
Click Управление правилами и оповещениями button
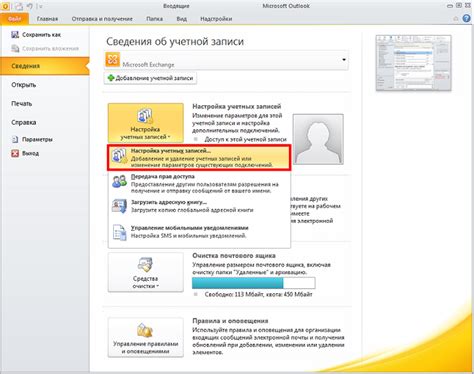(x=145, y=337)
